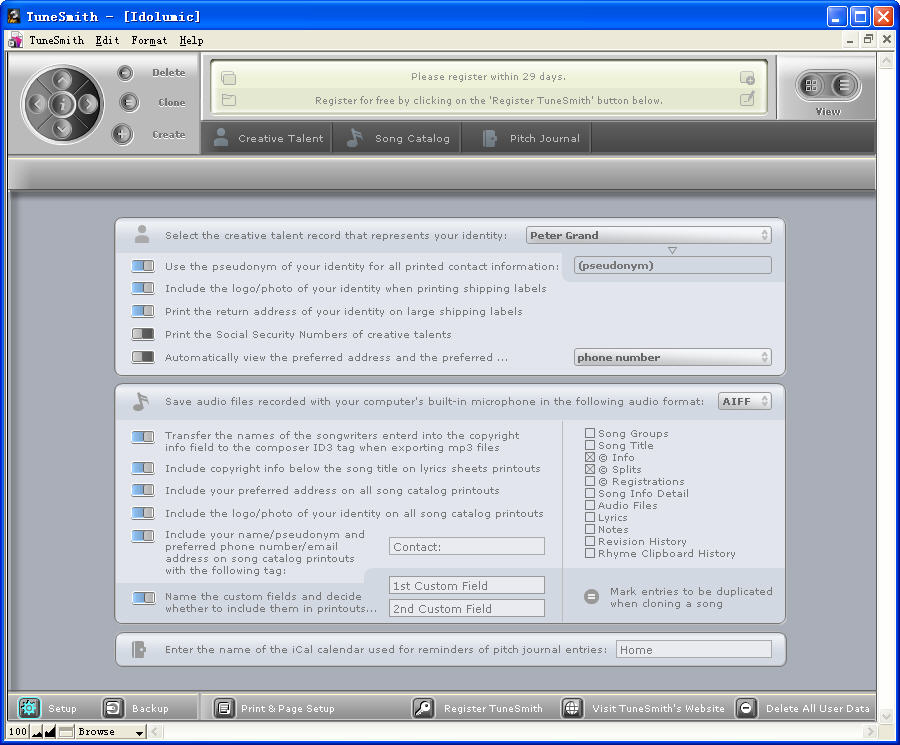Click the Backup icon in bottom bar
Viewport: 900px width, 745px height.
pyautogui.click(x=112, y=708)
